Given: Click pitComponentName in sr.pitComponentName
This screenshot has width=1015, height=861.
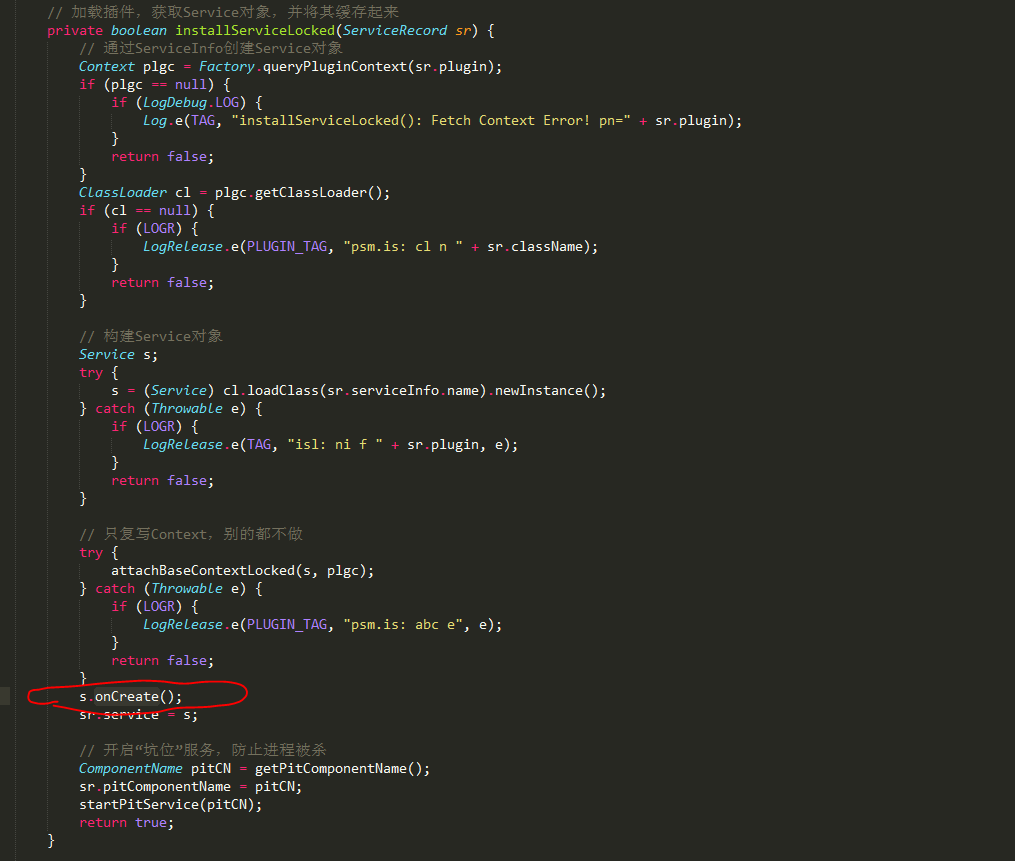Looking at the screenshot, I should (167, 787).
